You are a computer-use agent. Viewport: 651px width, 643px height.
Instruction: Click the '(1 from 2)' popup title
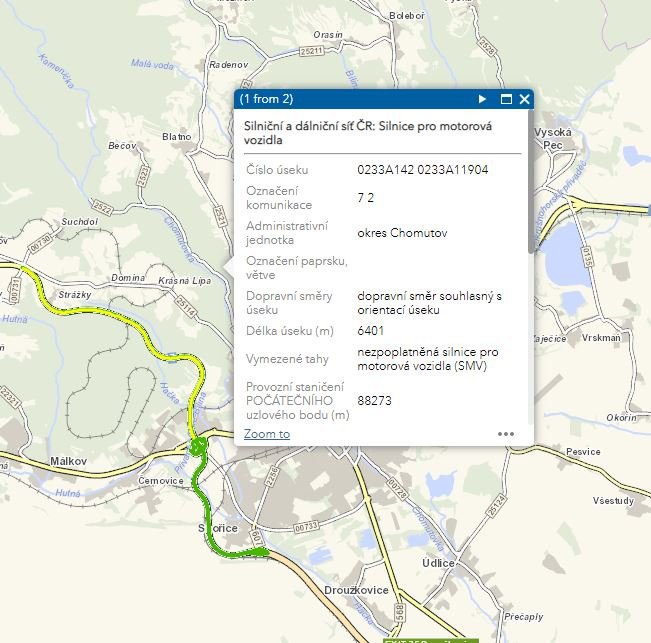(x=266, y=99)
